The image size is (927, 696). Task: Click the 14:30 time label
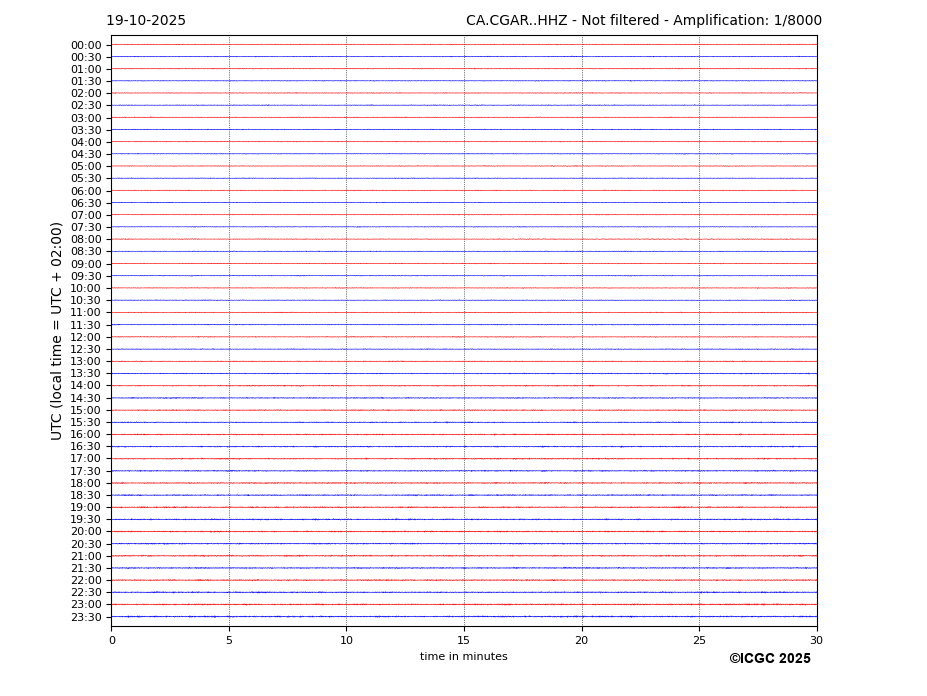(x=86, y=398)
